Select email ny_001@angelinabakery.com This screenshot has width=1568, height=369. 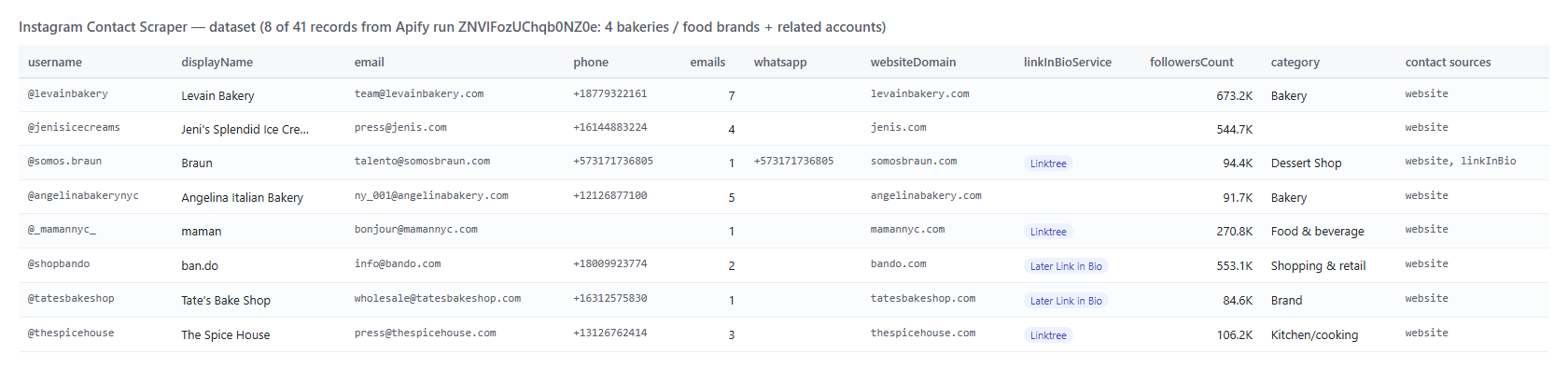pos(431,196)
